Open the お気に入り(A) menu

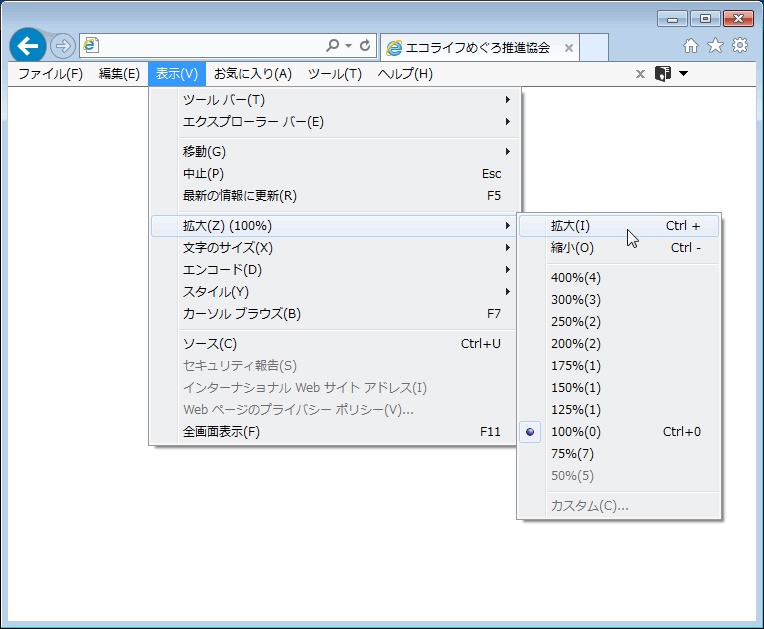[253, 74]
